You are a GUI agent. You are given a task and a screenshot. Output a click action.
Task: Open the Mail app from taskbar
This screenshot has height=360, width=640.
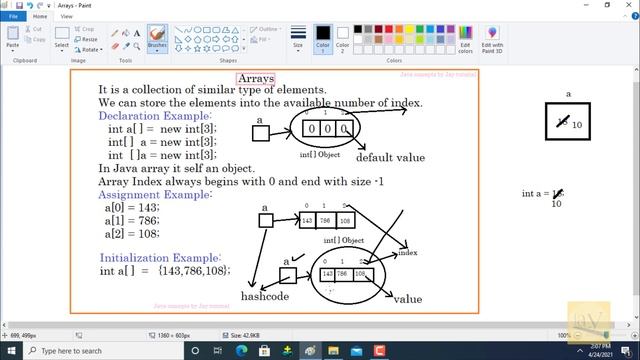[x=356, y=351]
